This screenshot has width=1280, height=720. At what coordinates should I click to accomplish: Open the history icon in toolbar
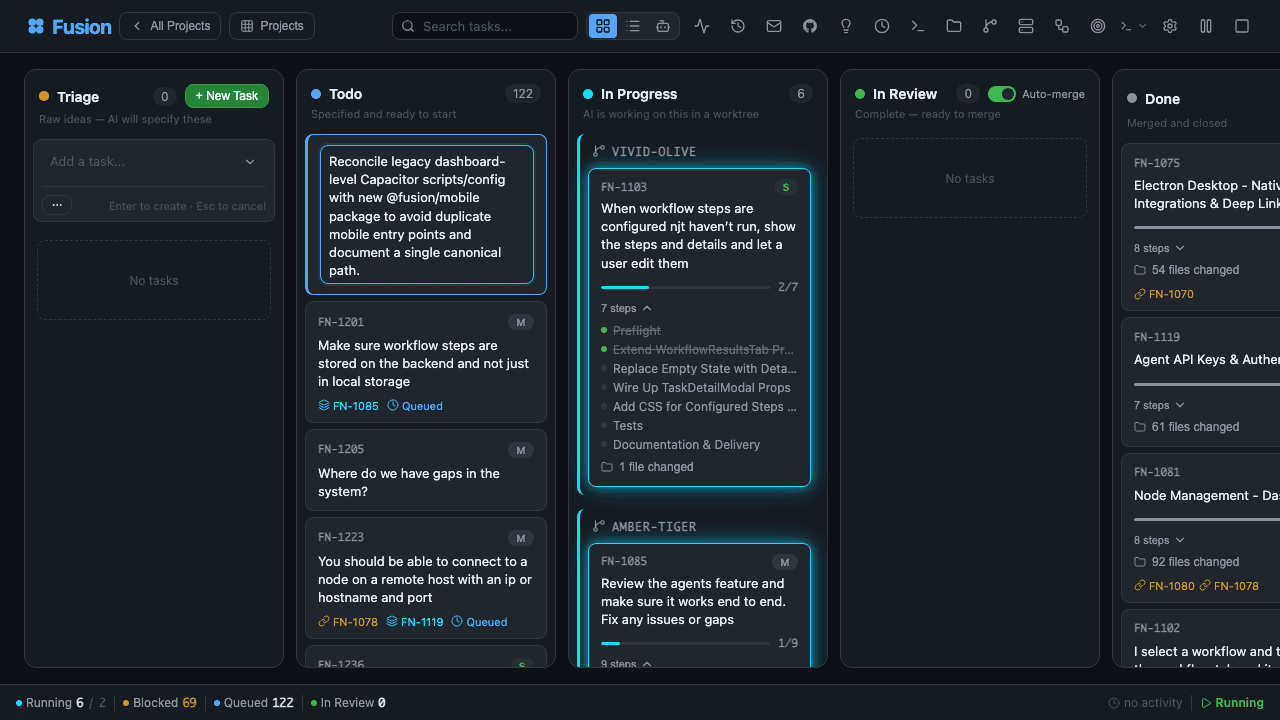coord(738,26)
